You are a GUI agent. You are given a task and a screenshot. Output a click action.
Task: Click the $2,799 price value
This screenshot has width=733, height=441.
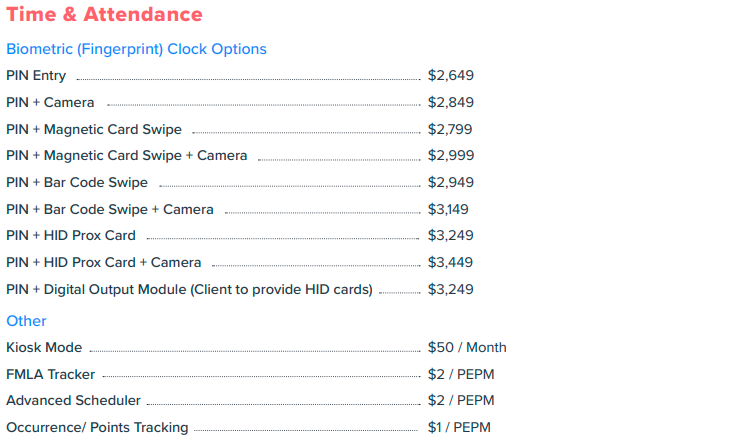(x=450, y=129)
